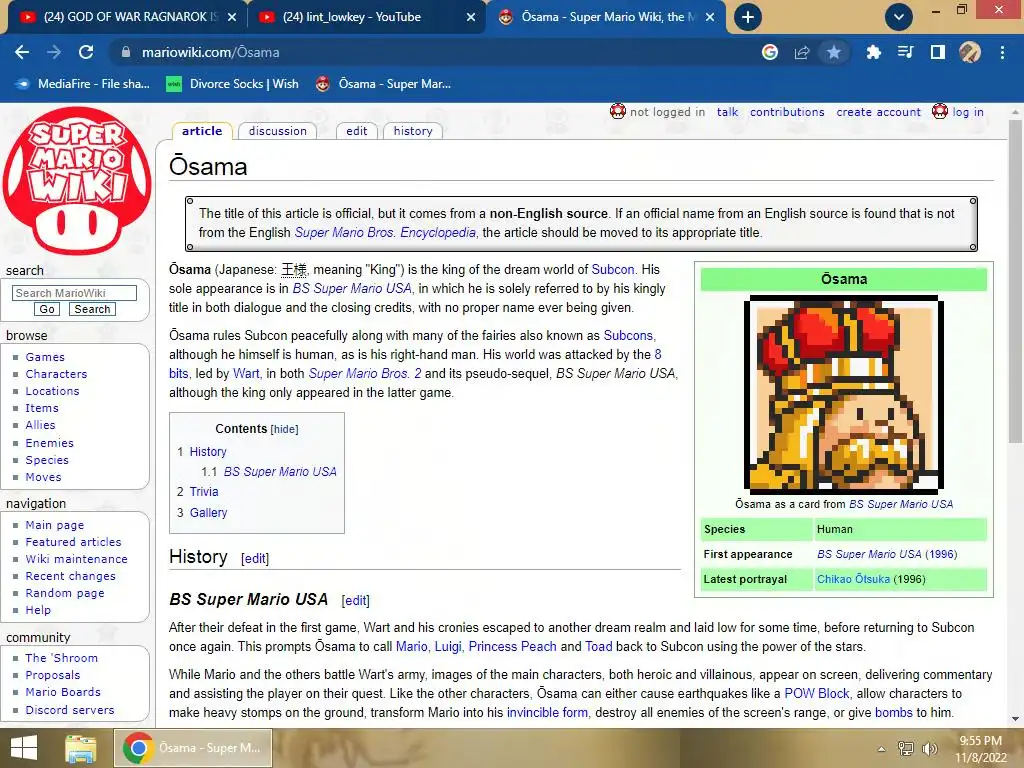Jump to Gallery in contents
Viewport: 1024px width, 768px height.
coord(208,513)
